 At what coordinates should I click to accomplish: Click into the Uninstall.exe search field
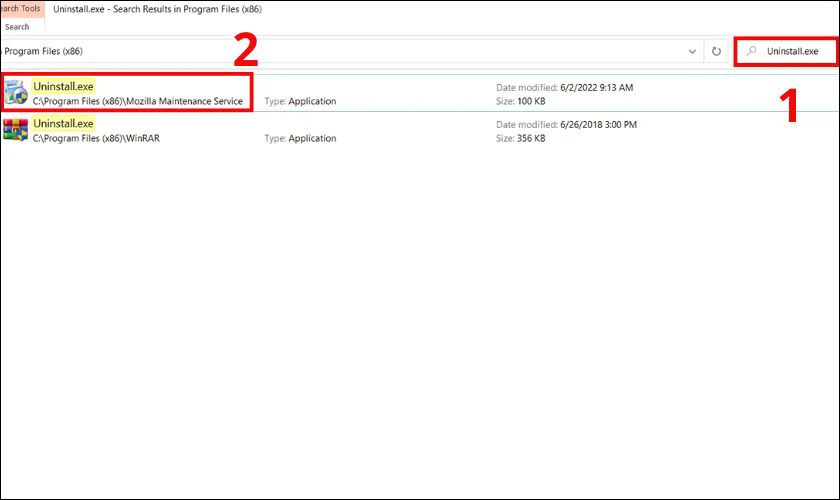coord(786,51)
